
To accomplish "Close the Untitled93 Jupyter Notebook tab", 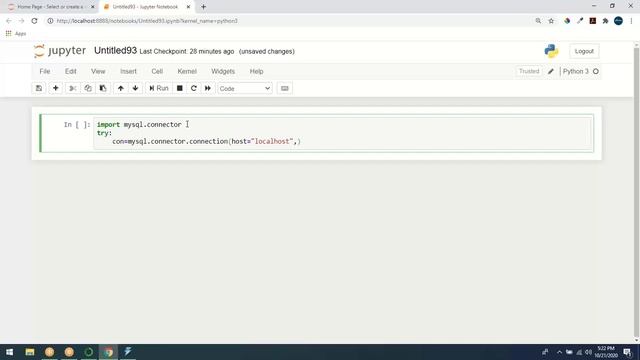I will click(x=188, y=7).
